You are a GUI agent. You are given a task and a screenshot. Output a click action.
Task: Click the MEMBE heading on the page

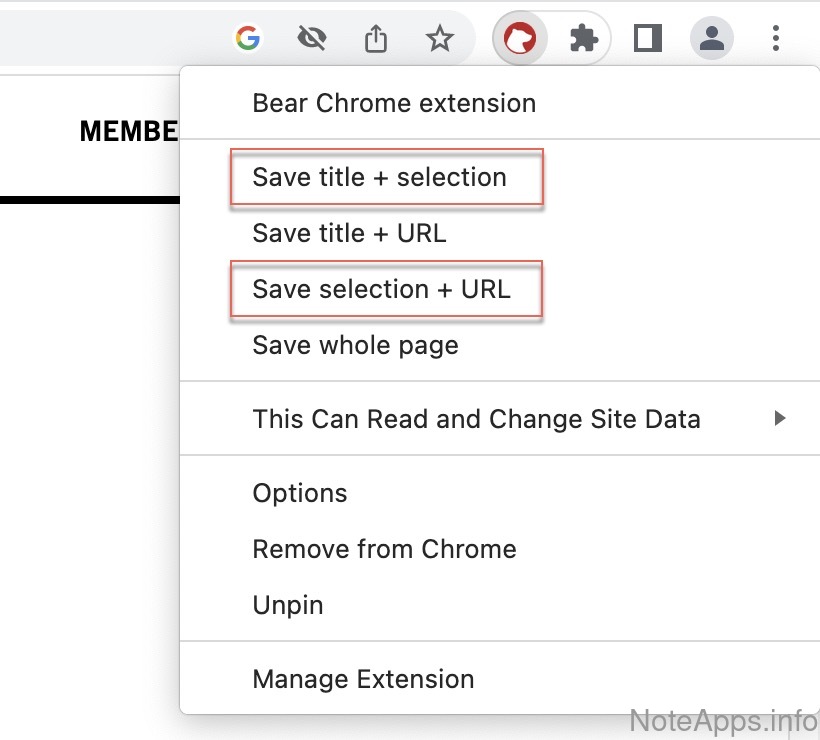129,132
